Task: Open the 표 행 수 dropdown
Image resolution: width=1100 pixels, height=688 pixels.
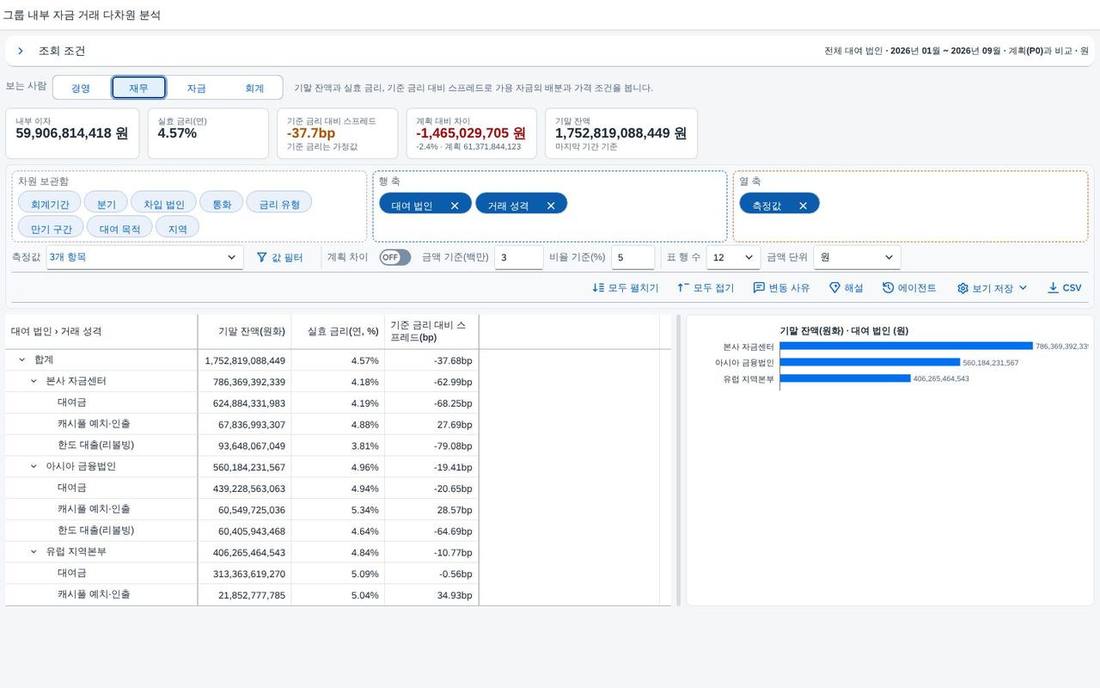Action: (x=733, y=257)
